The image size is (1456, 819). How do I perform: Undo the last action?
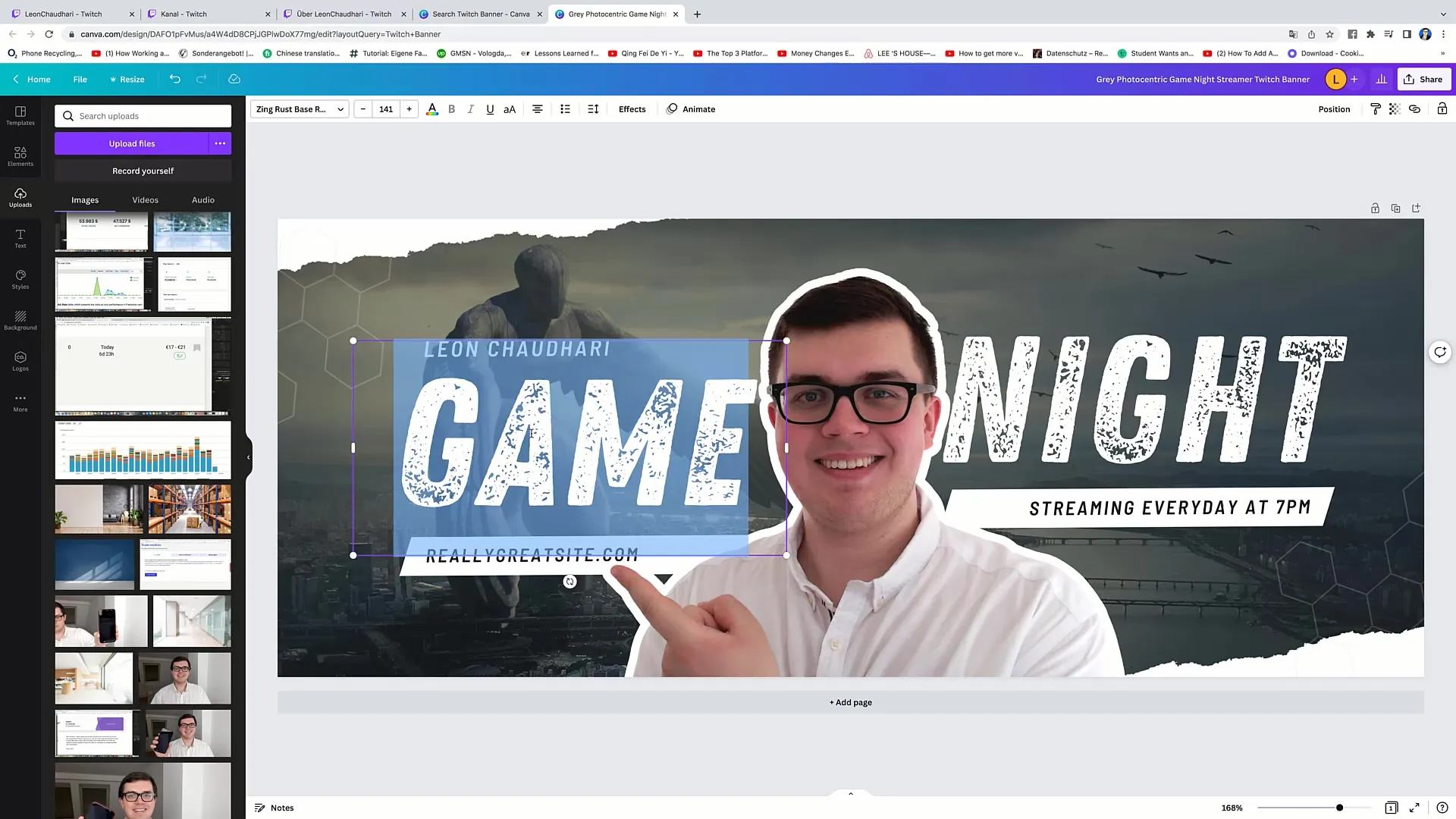pyautogui.click(x=175, y=79)
